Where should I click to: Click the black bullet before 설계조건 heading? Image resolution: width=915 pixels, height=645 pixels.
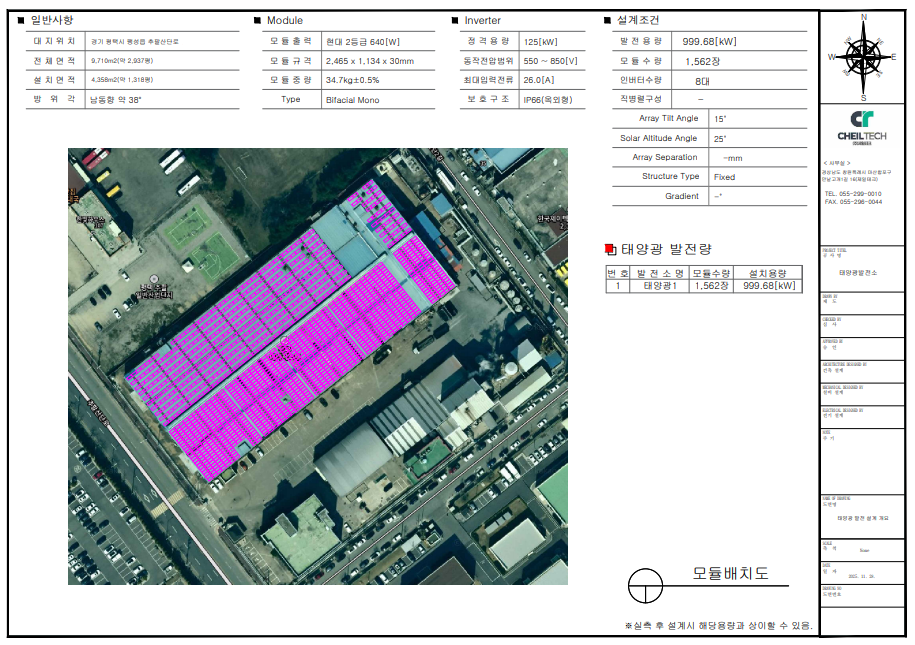coord(607,20)
